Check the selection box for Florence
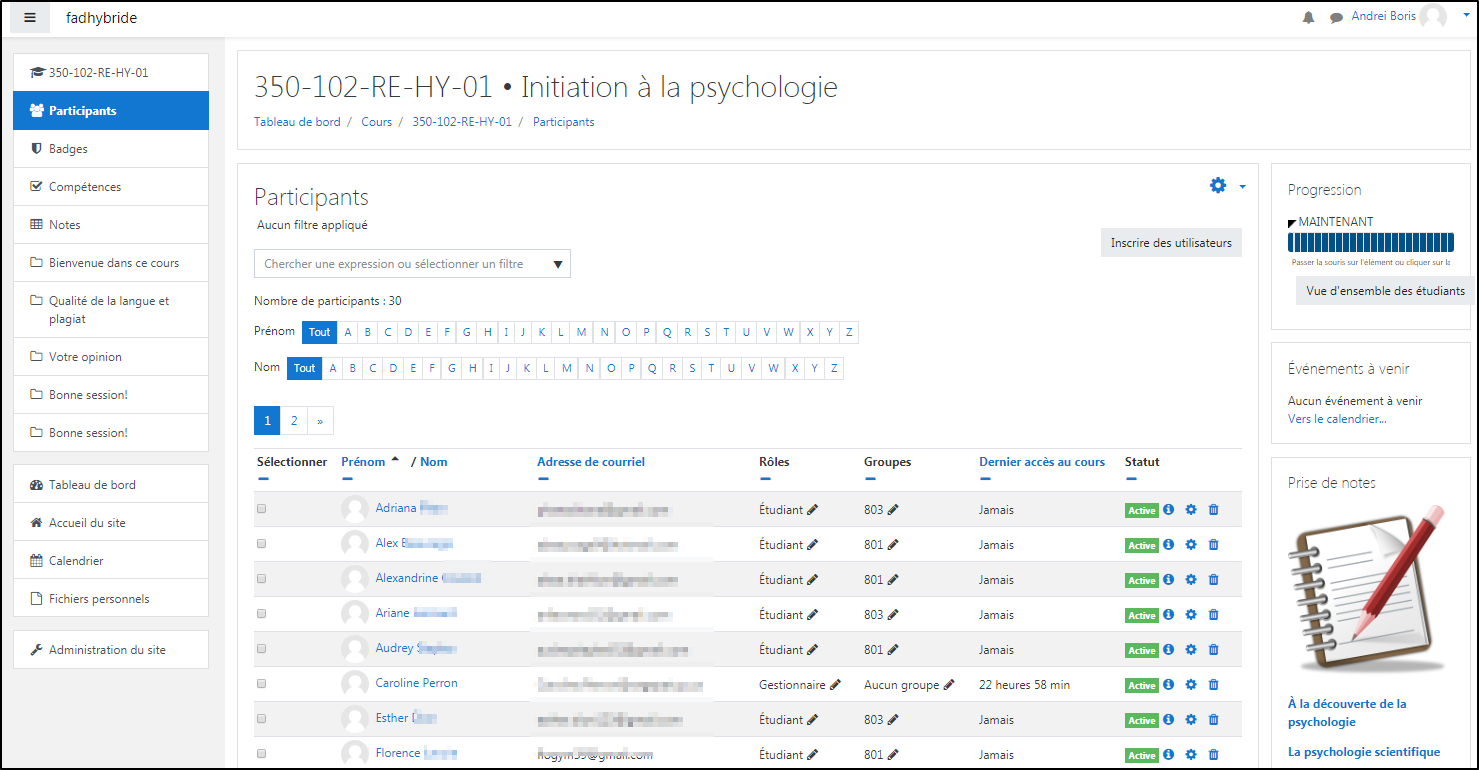Screen dimensions: 1479x770 262,754
